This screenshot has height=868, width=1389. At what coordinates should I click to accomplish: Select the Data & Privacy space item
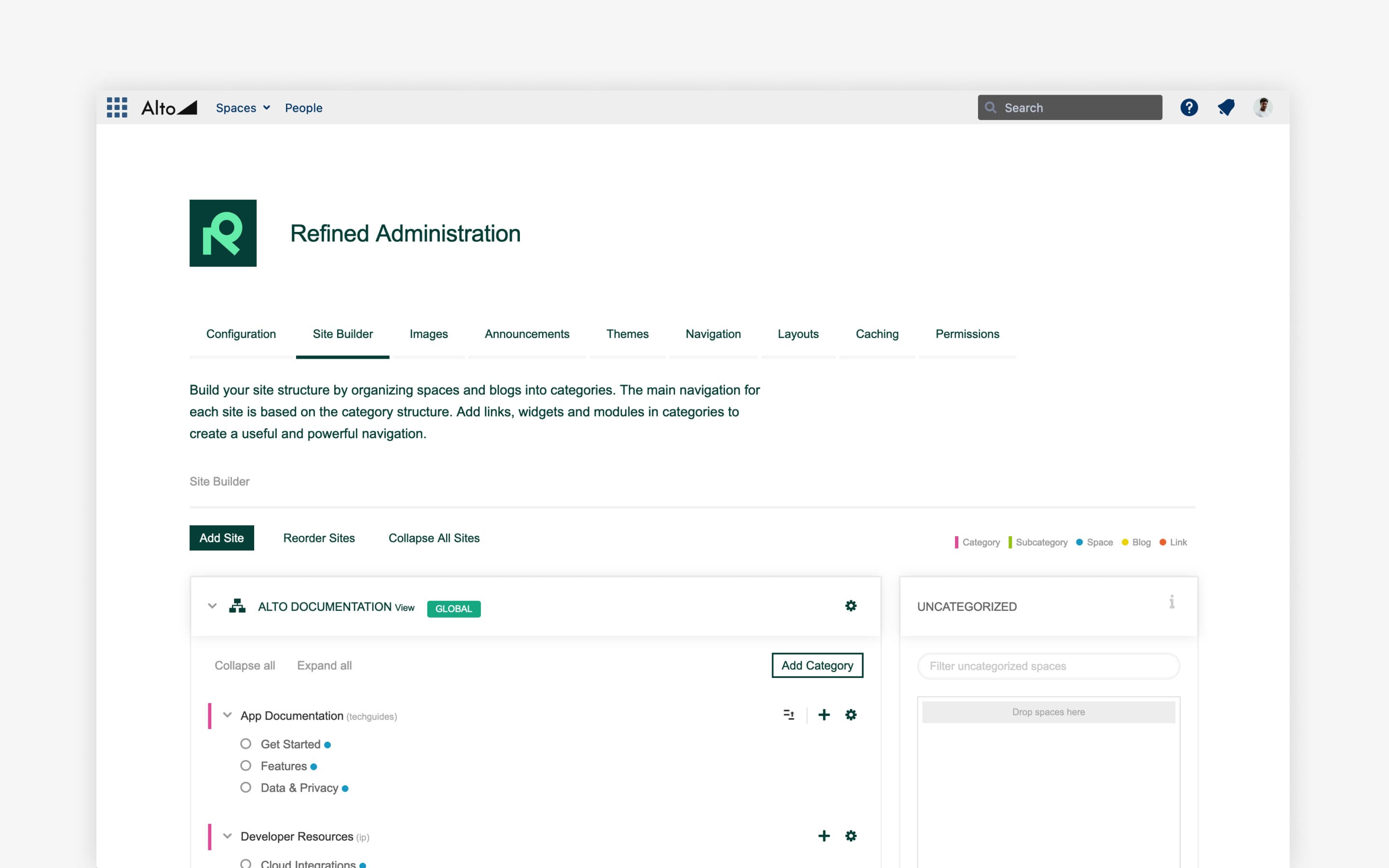pos(300,787)
